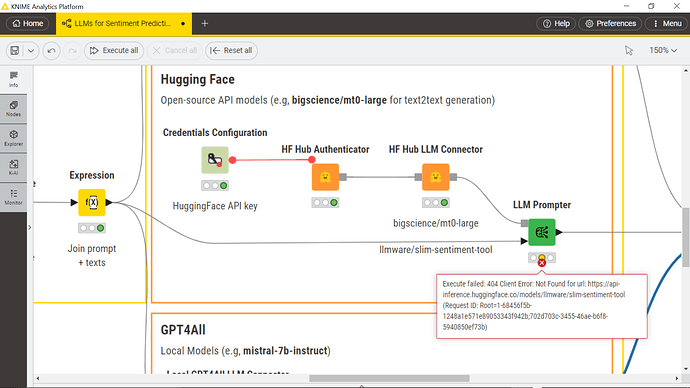This screenshot has height=388, width=690.
Task: Click the LLM Prompter error status icon
Action: [542, 263]
